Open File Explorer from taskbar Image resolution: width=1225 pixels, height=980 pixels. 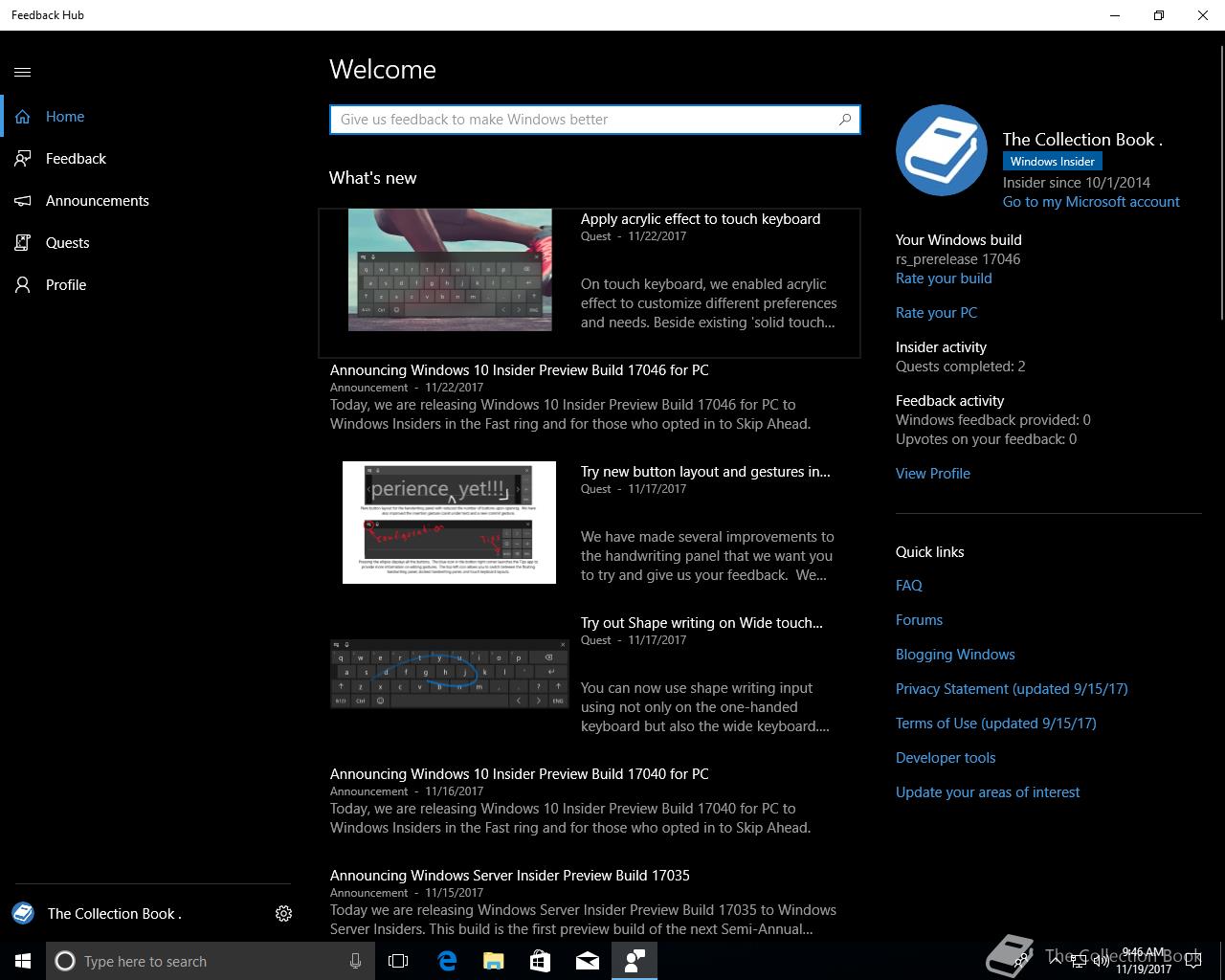coord(493,961)
